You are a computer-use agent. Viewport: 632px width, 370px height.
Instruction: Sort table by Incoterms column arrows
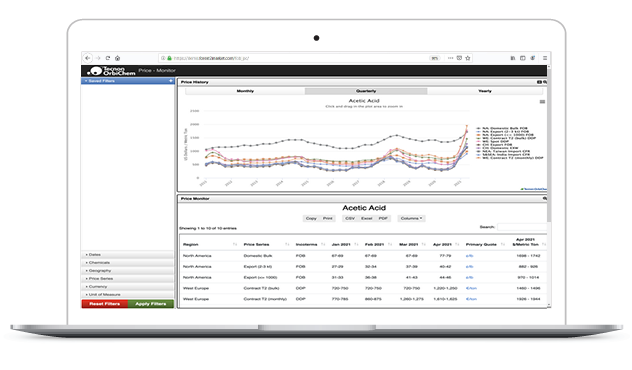click(323, 245)
